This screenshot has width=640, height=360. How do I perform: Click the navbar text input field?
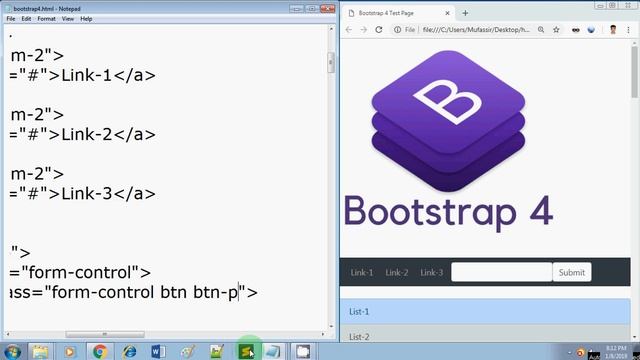pyautogui.click(x=502, y=272)
